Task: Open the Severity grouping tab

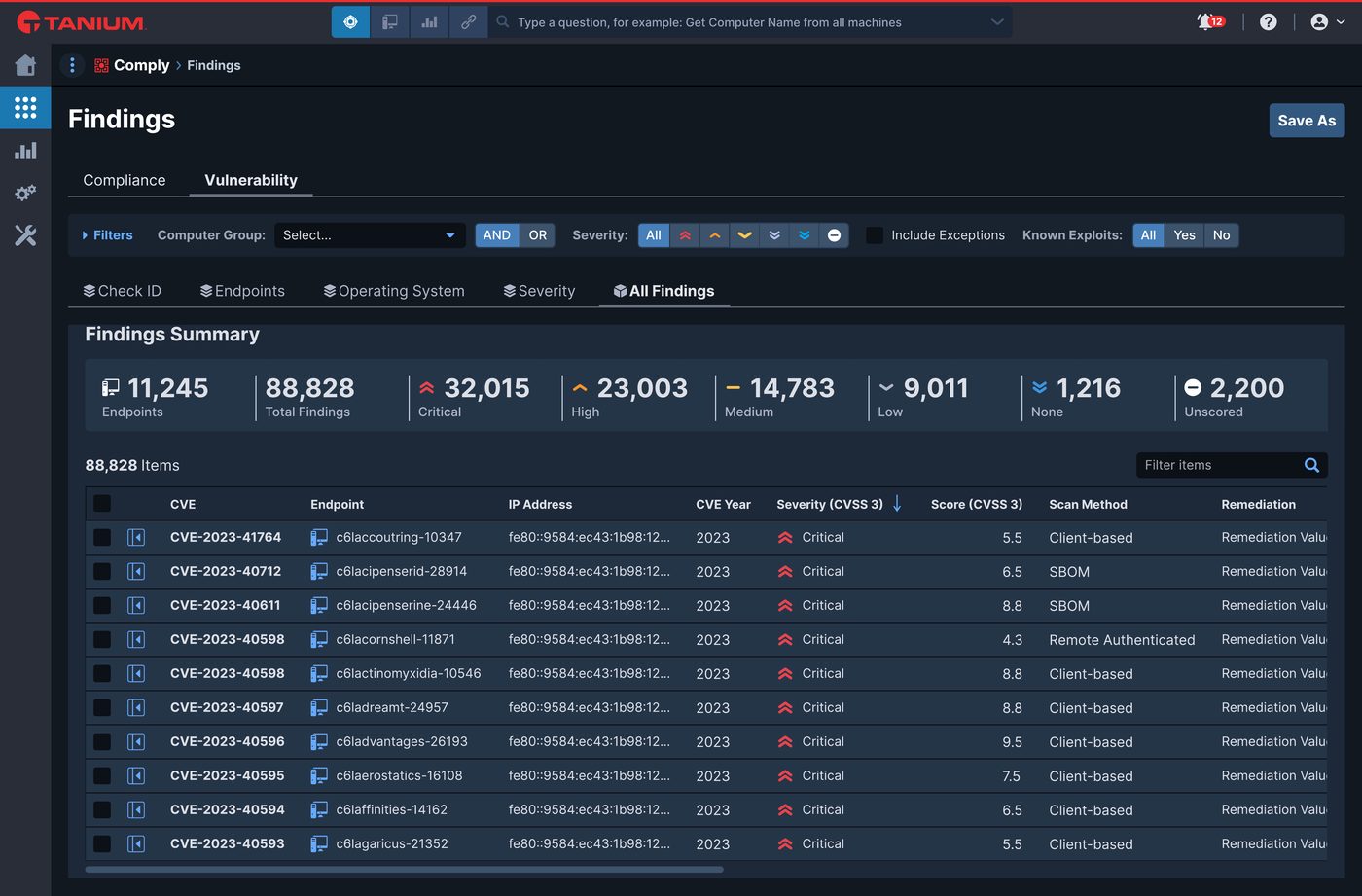Action: tap(539, 291)
